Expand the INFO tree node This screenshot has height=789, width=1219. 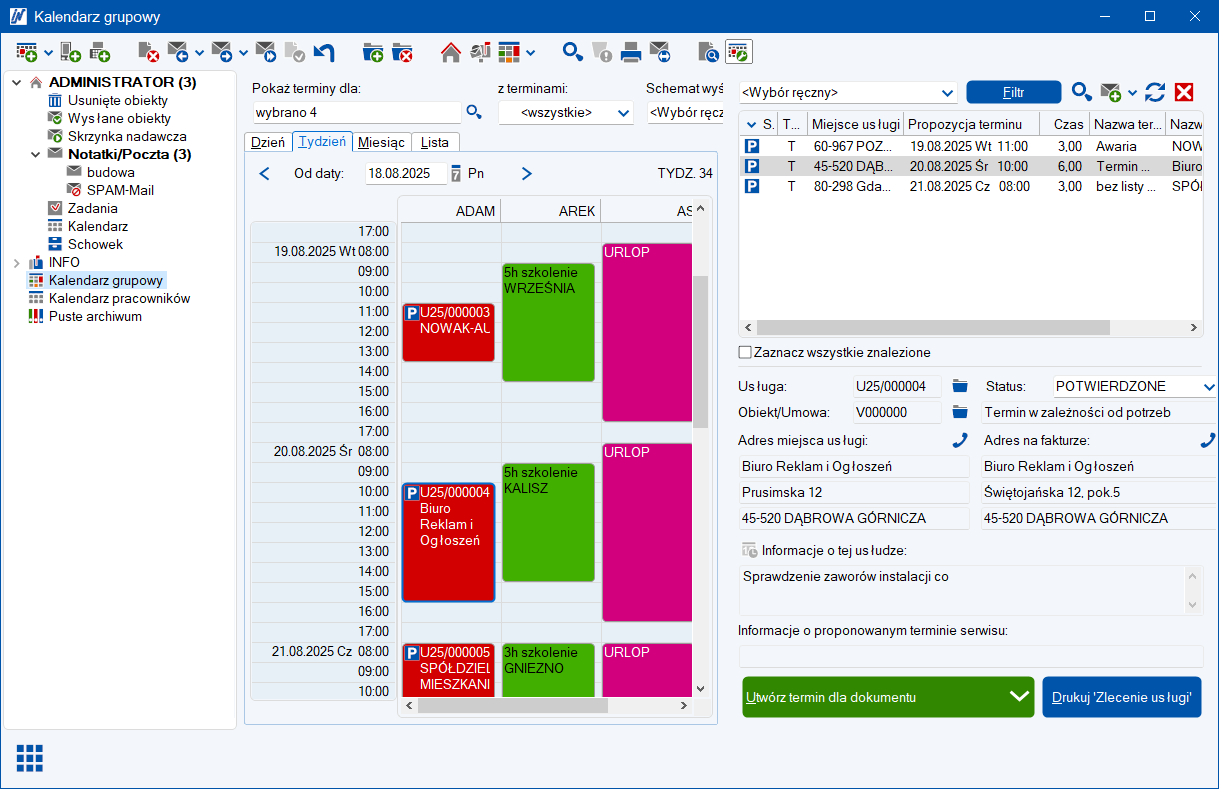point(17,263)
